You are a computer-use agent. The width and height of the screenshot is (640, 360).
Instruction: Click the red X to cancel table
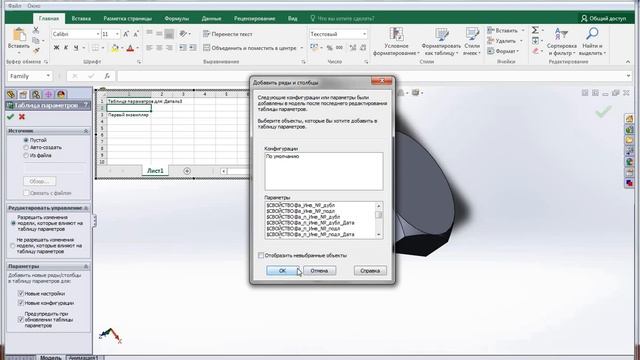pyautogui.click(x=22, y=117)
